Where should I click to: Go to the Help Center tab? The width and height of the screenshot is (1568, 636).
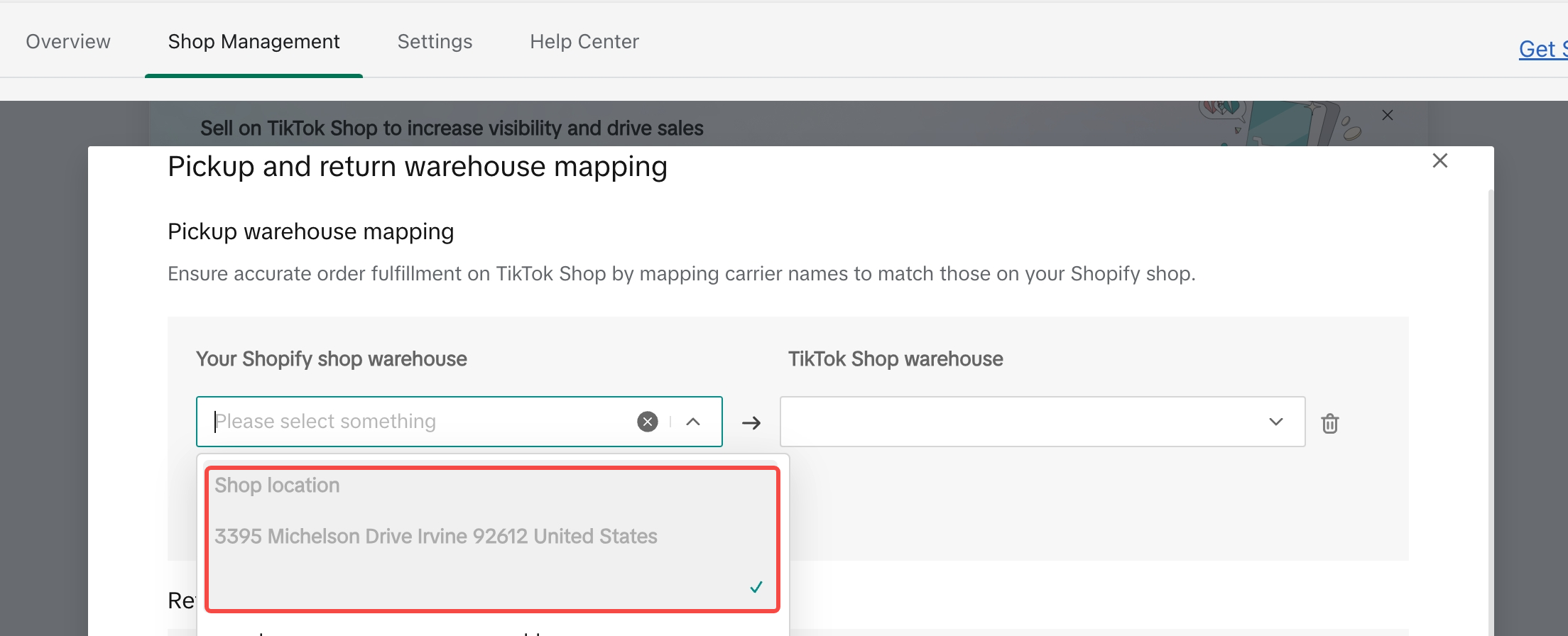pyautogui.click(x=584, y=42)
